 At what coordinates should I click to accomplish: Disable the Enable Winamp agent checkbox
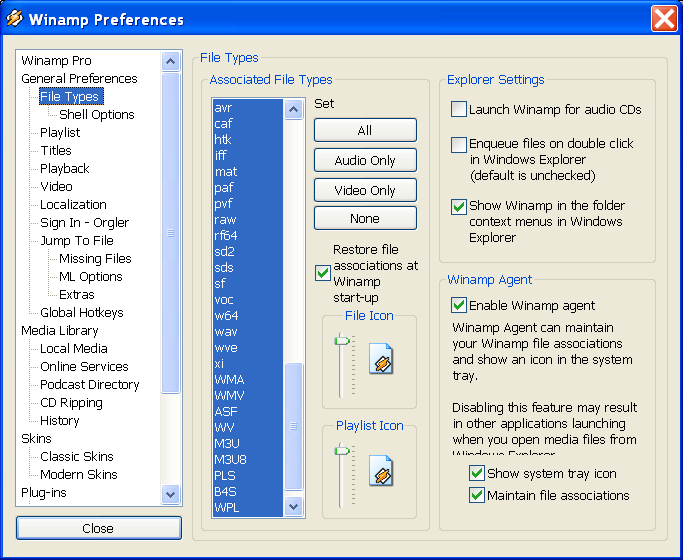pyautogui.click(x=459, y=305)
